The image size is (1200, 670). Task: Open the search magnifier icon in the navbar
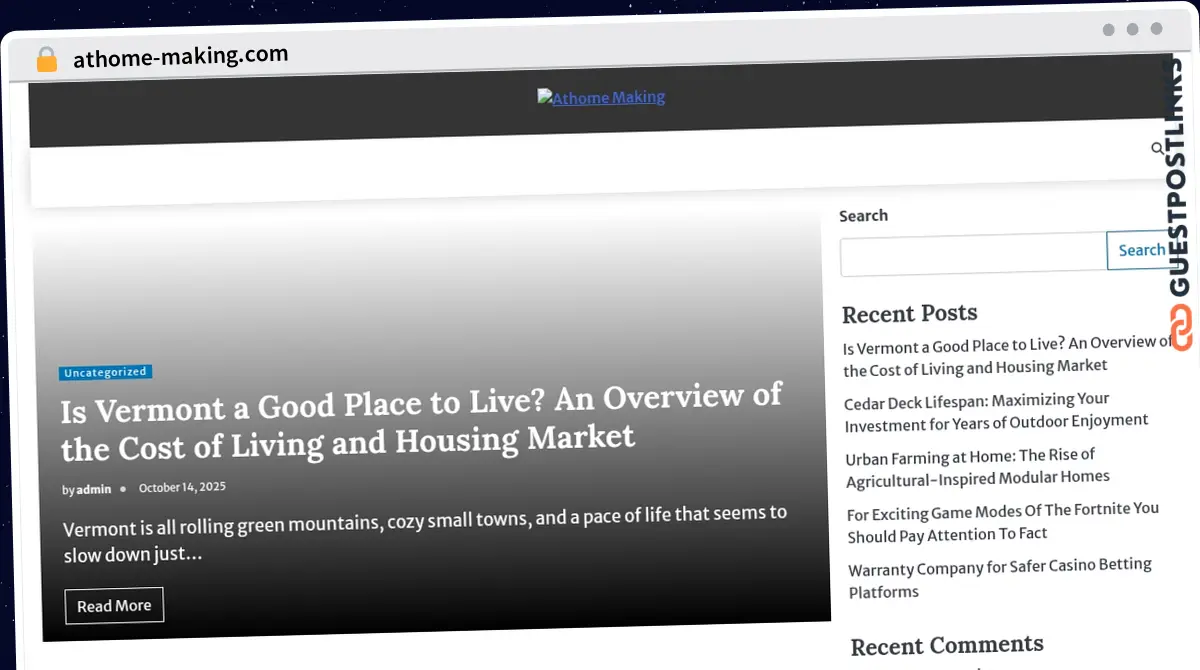(1157, 148)
